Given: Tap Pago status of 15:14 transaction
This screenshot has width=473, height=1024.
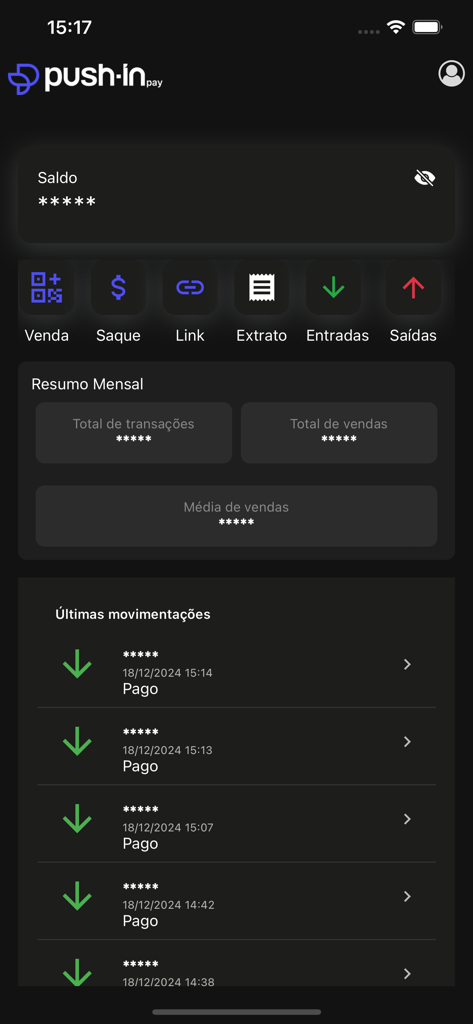Looking at the screenshot, I should click(x=140, y=689).
